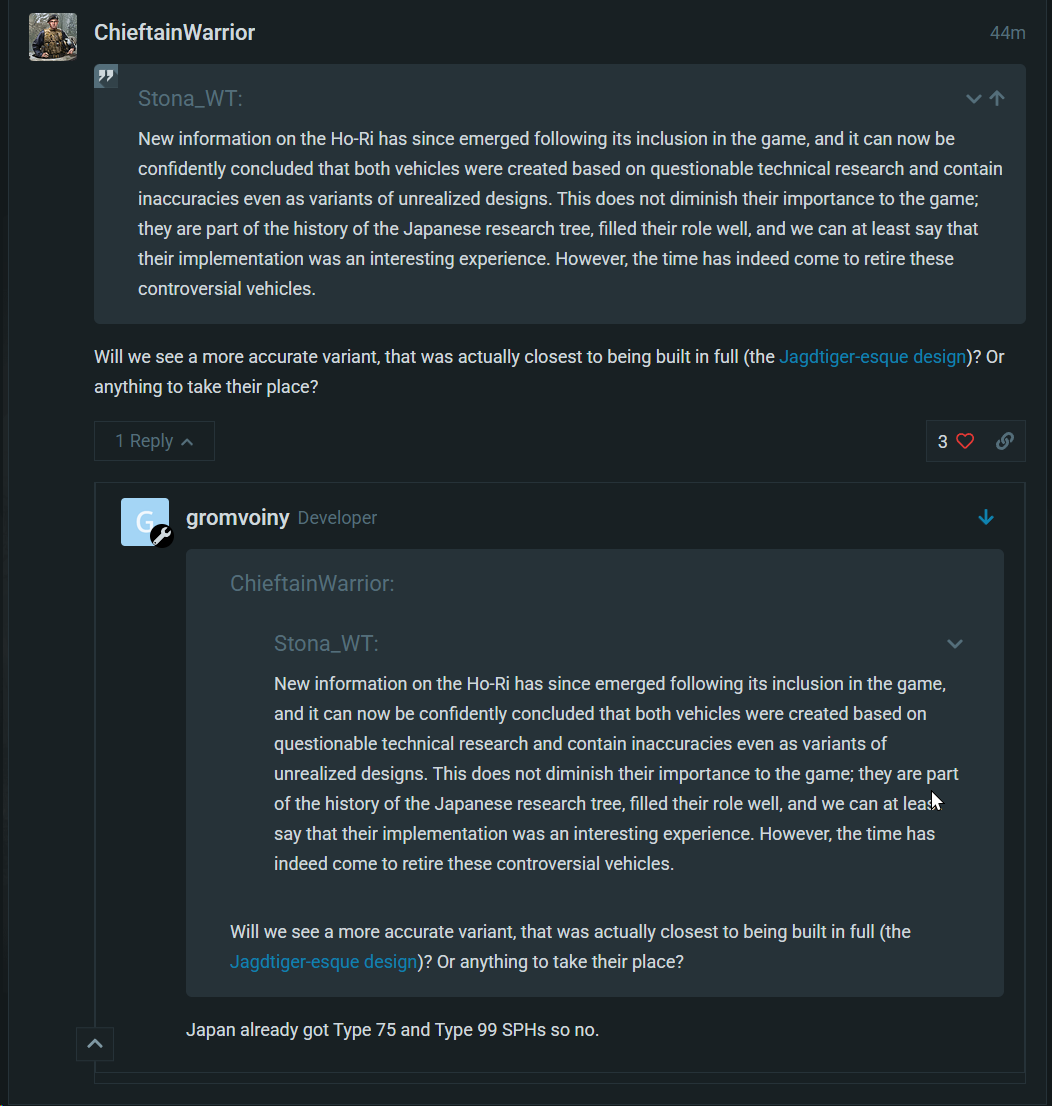Open ChieftainWarrior's profile from the username
Image resolution: width=1052 pixels, height=1106 pixels.
point(174,32)
